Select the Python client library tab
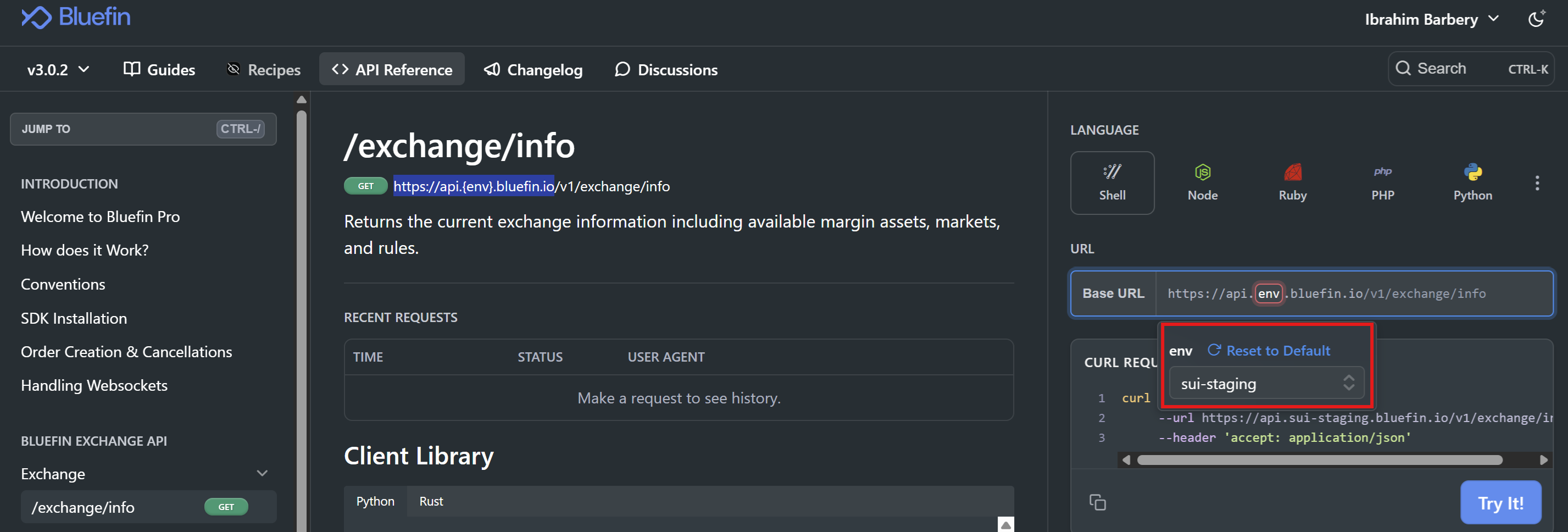The image size is (1568, 532). (375, 501)
